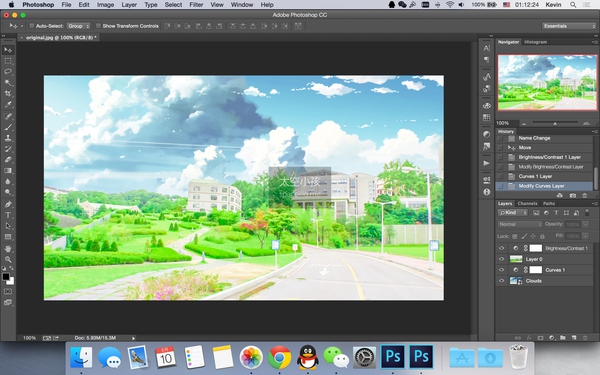600x375 pixels.
Task: Open the Filter menu
Action: [196, 5]
